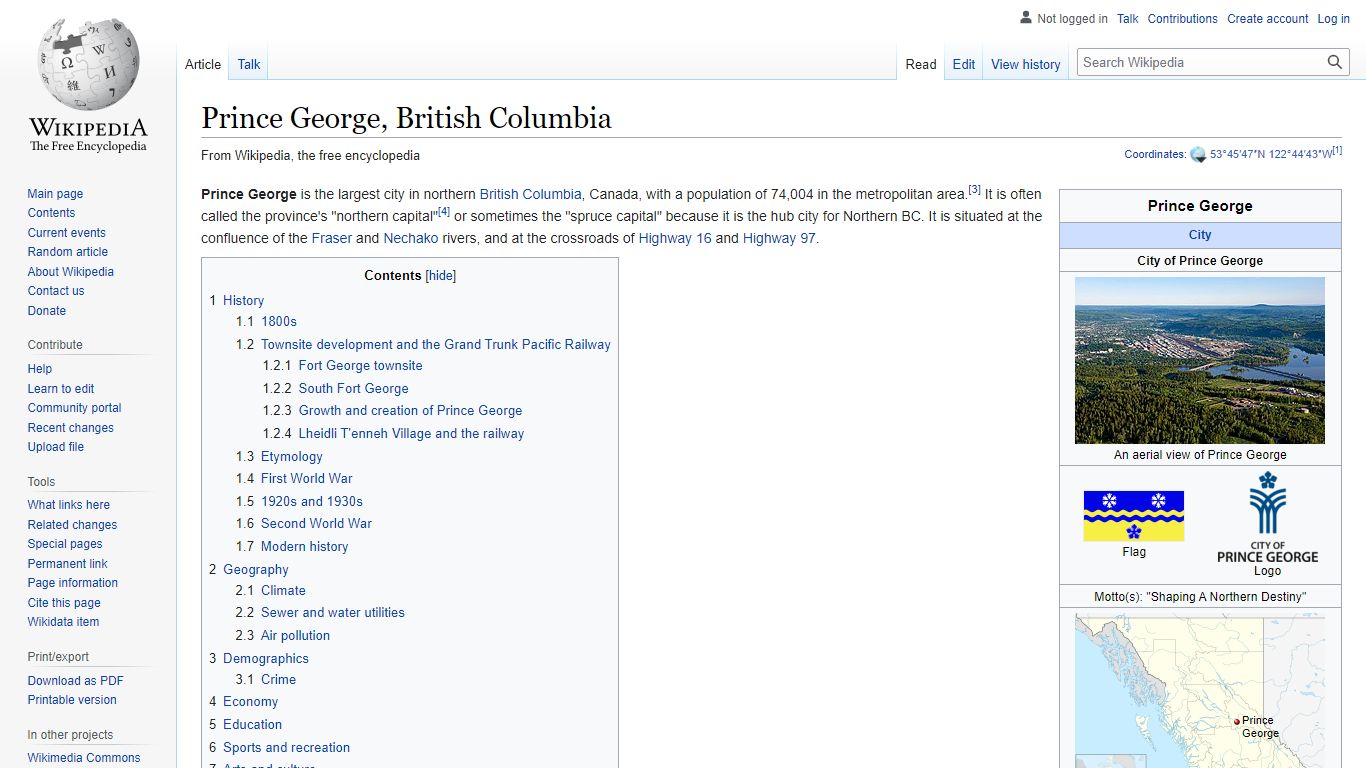Open the British Columbia location map
Viewport: 1366px width, 768px height.
click(1200, 691)
